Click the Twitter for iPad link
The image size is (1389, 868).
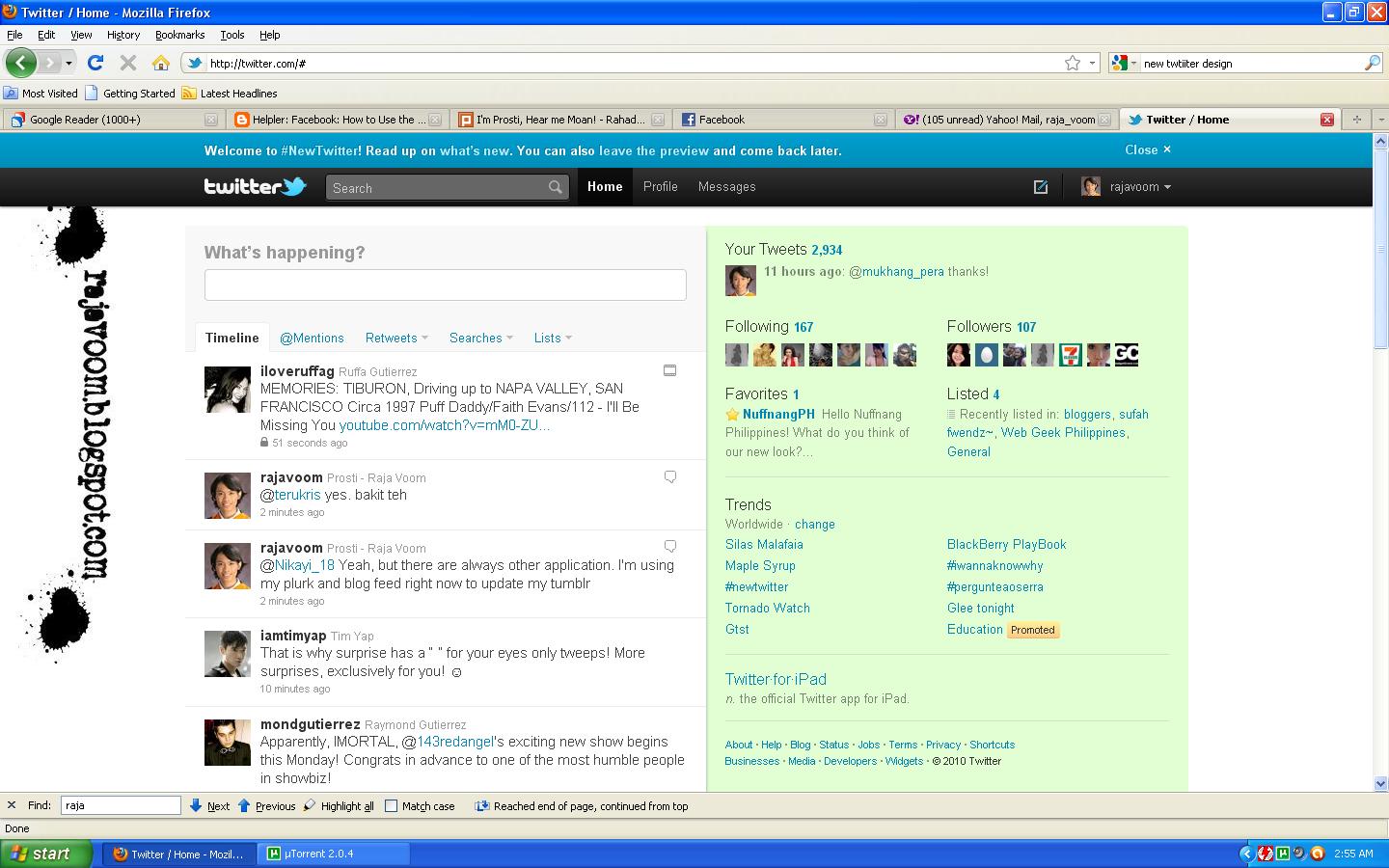coord(776,679)
